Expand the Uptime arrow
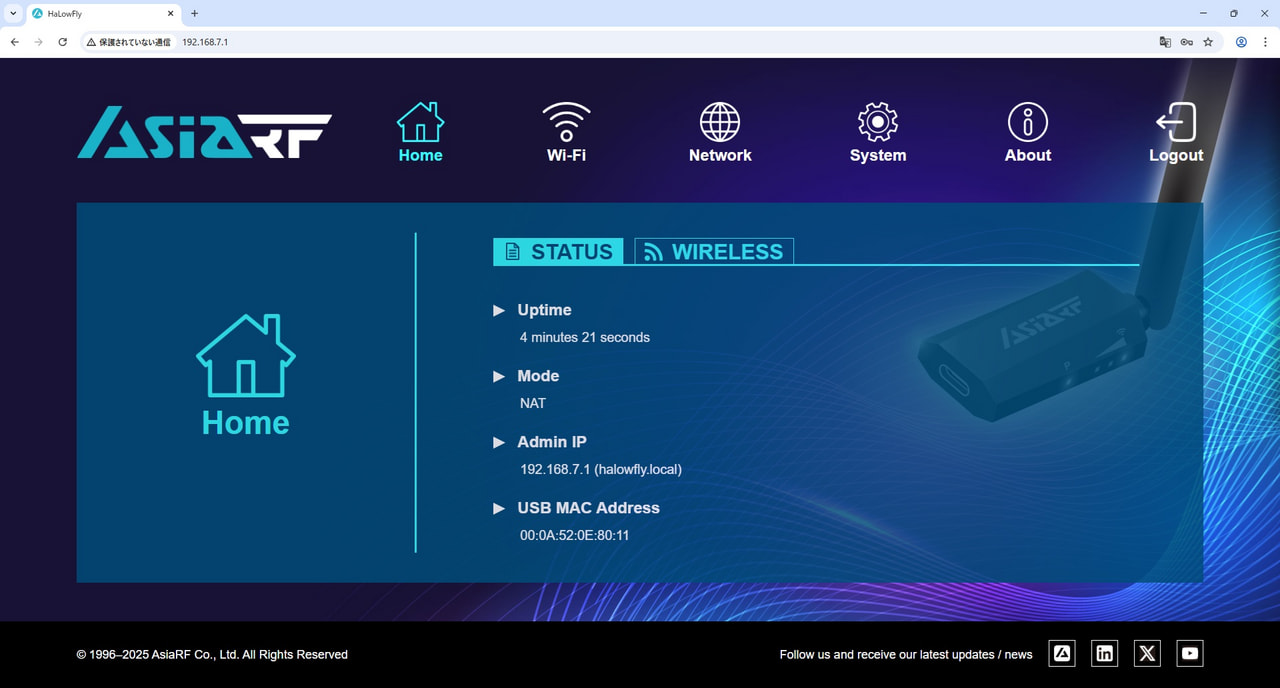The width and height of the screenshot is (1280, 688). tap(499, 311)
